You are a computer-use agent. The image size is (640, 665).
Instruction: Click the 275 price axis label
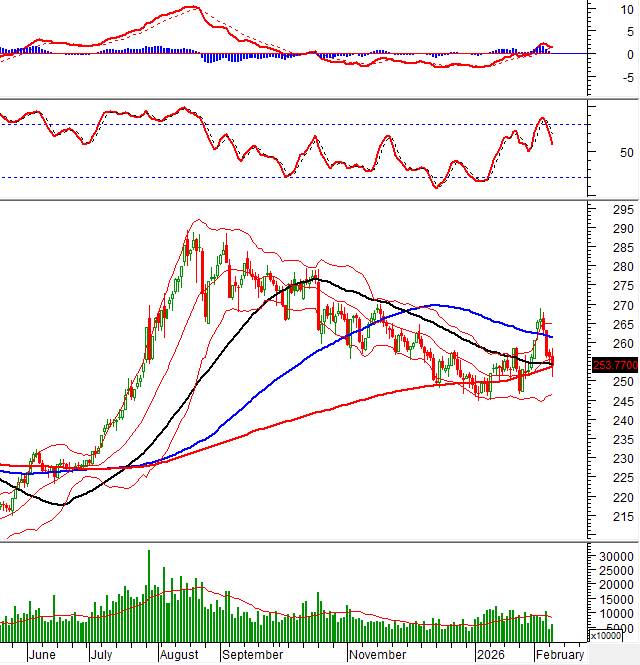click(x=623, y=286)
